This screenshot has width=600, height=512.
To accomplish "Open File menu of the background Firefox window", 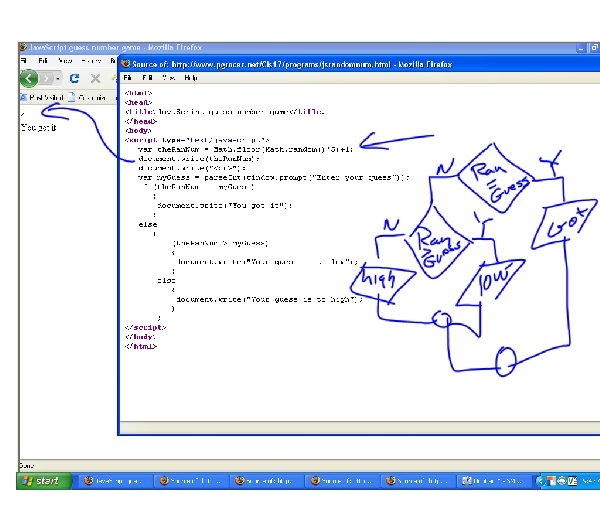I will pyautogui.click(x=24, y=60).
